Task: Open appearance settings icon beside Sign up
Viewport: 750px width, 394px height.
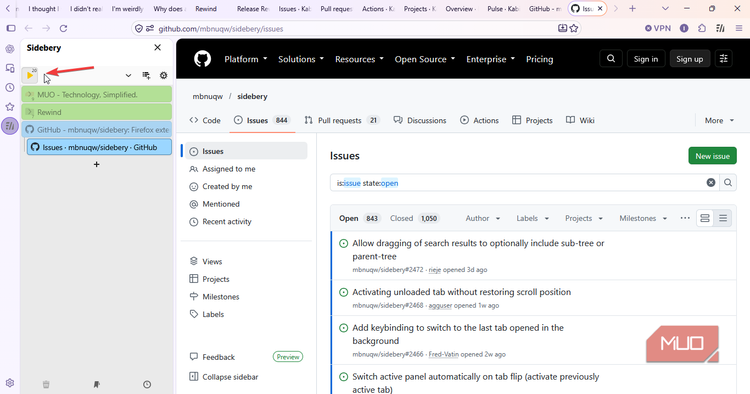Action: coord(724,59)
